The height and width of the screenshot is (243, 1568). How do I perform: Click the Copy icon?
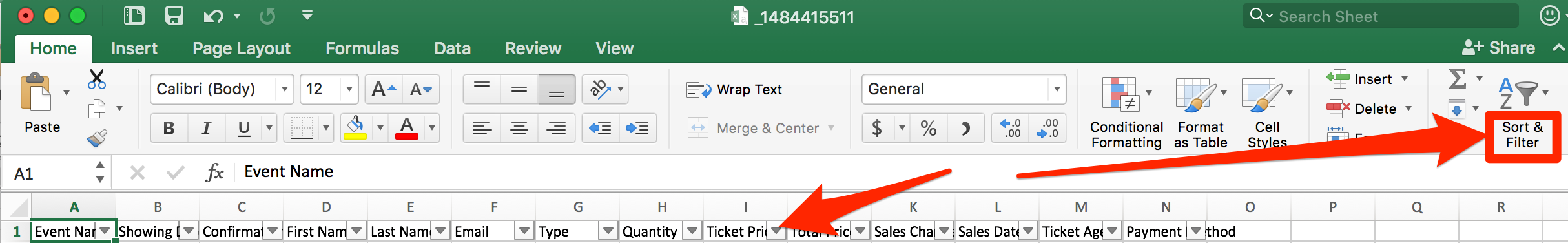(x=97, y=109)
